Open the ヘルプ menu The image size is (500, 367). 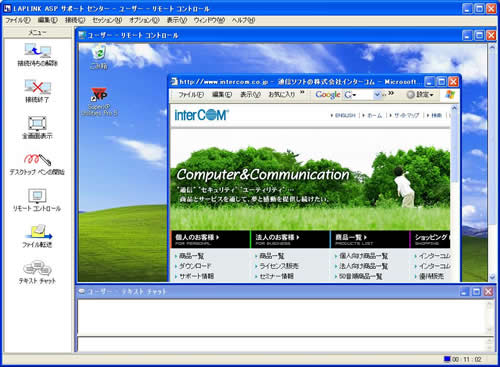click(x=243, y=20)
